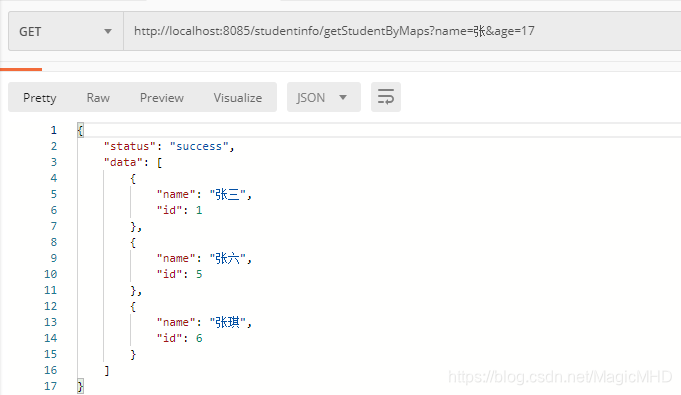
Task: Click the opening brace on line 1
Action: [80, 130]
